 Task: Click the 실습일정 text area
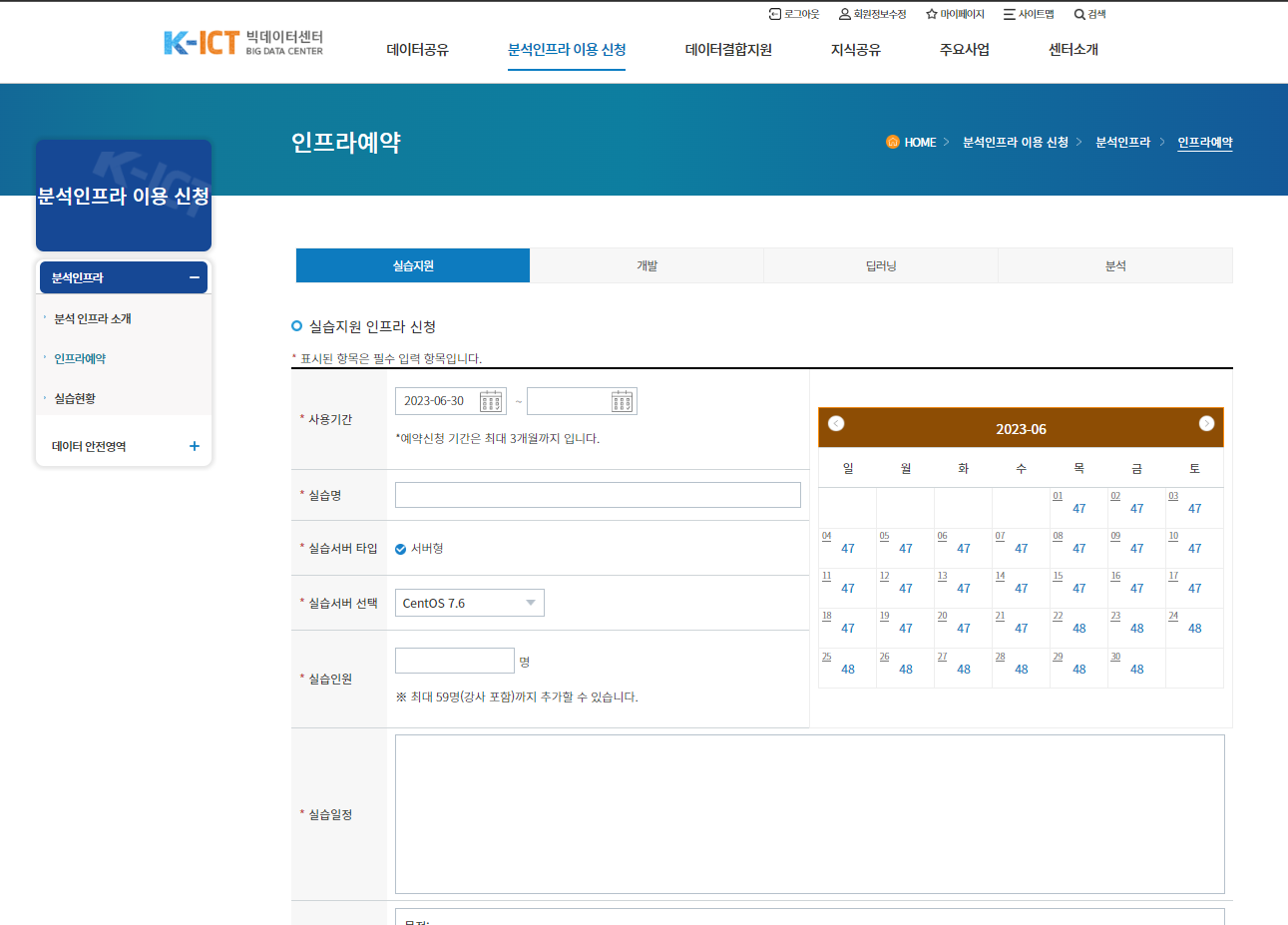[x=810, y=814]
